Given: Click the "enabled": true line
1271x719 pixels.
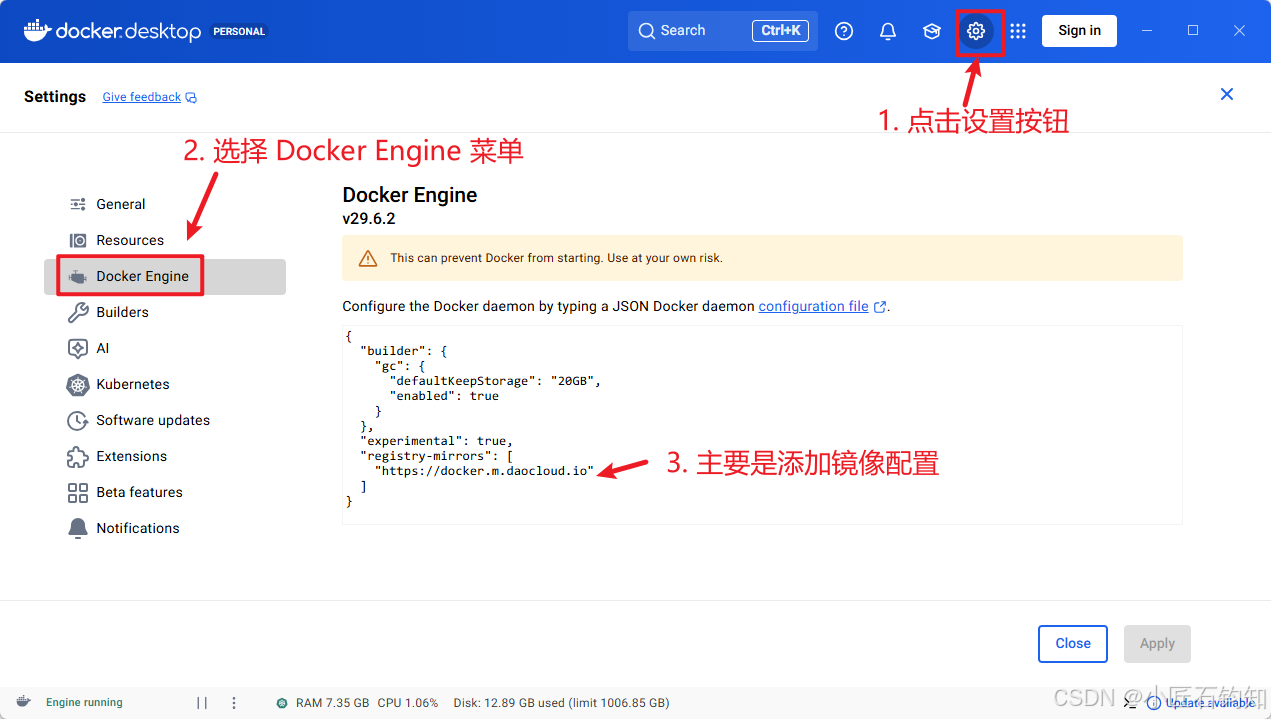Looking at the screenshot, I should [x=444, y=396].
